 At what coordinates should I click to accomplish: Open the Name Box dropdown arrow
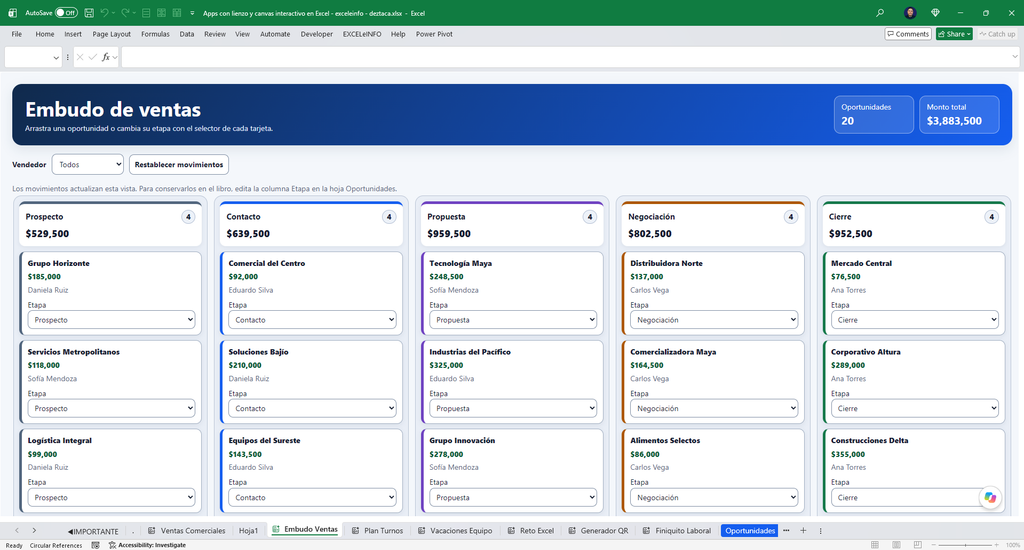tap(56, 57)
